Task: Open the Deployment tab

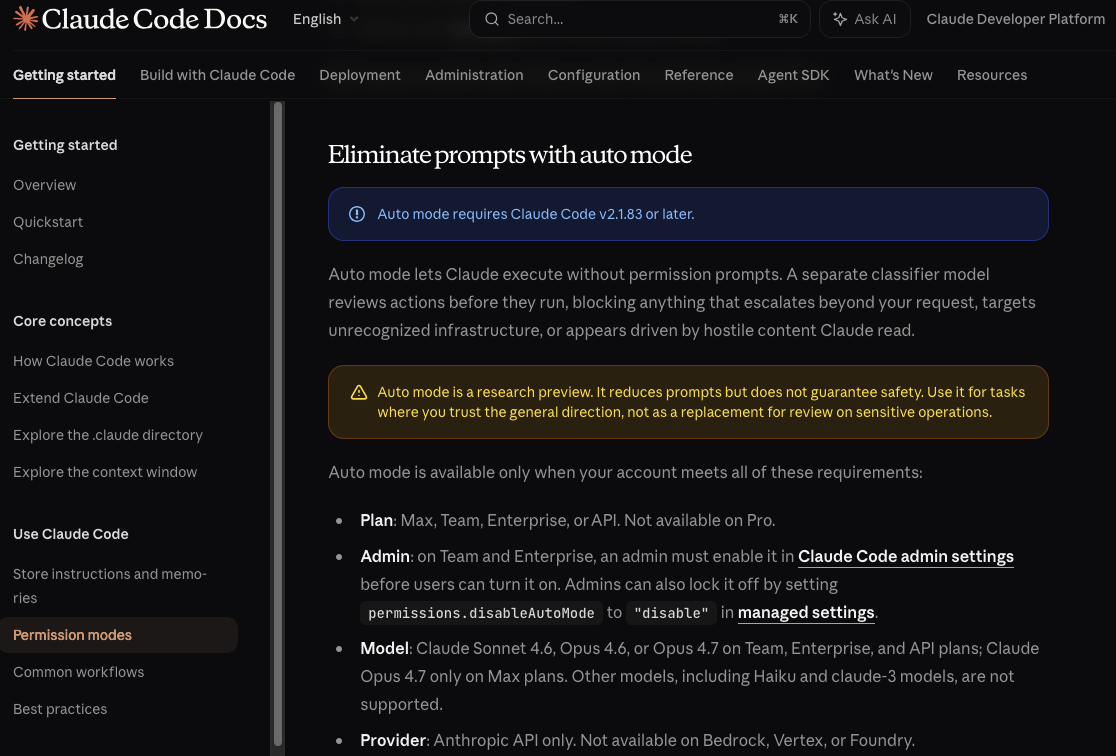Action: click(x=359, y=75)
